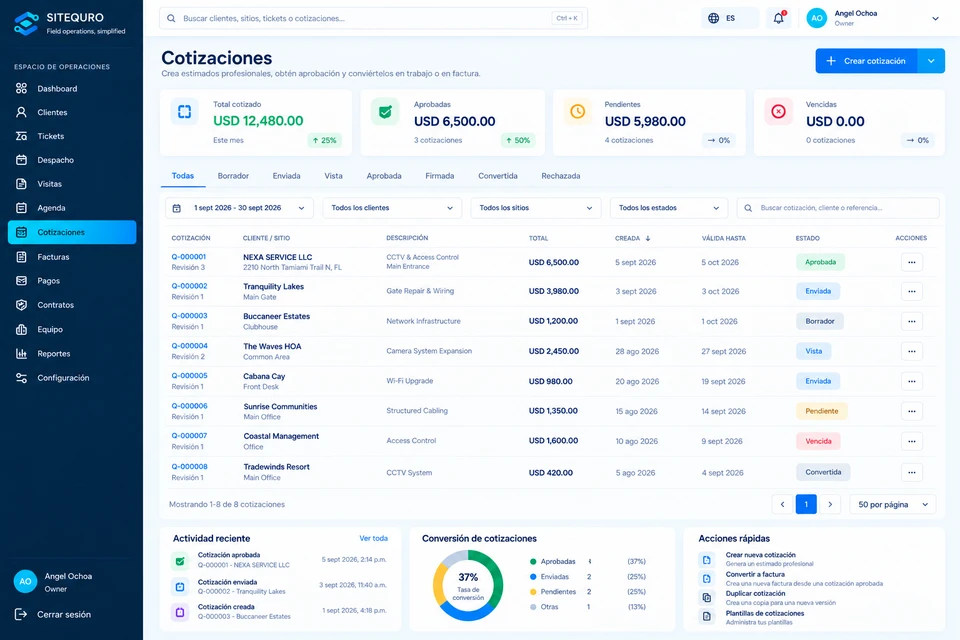Open the ES language selector
960x640 pixels.
coord(730,18)
